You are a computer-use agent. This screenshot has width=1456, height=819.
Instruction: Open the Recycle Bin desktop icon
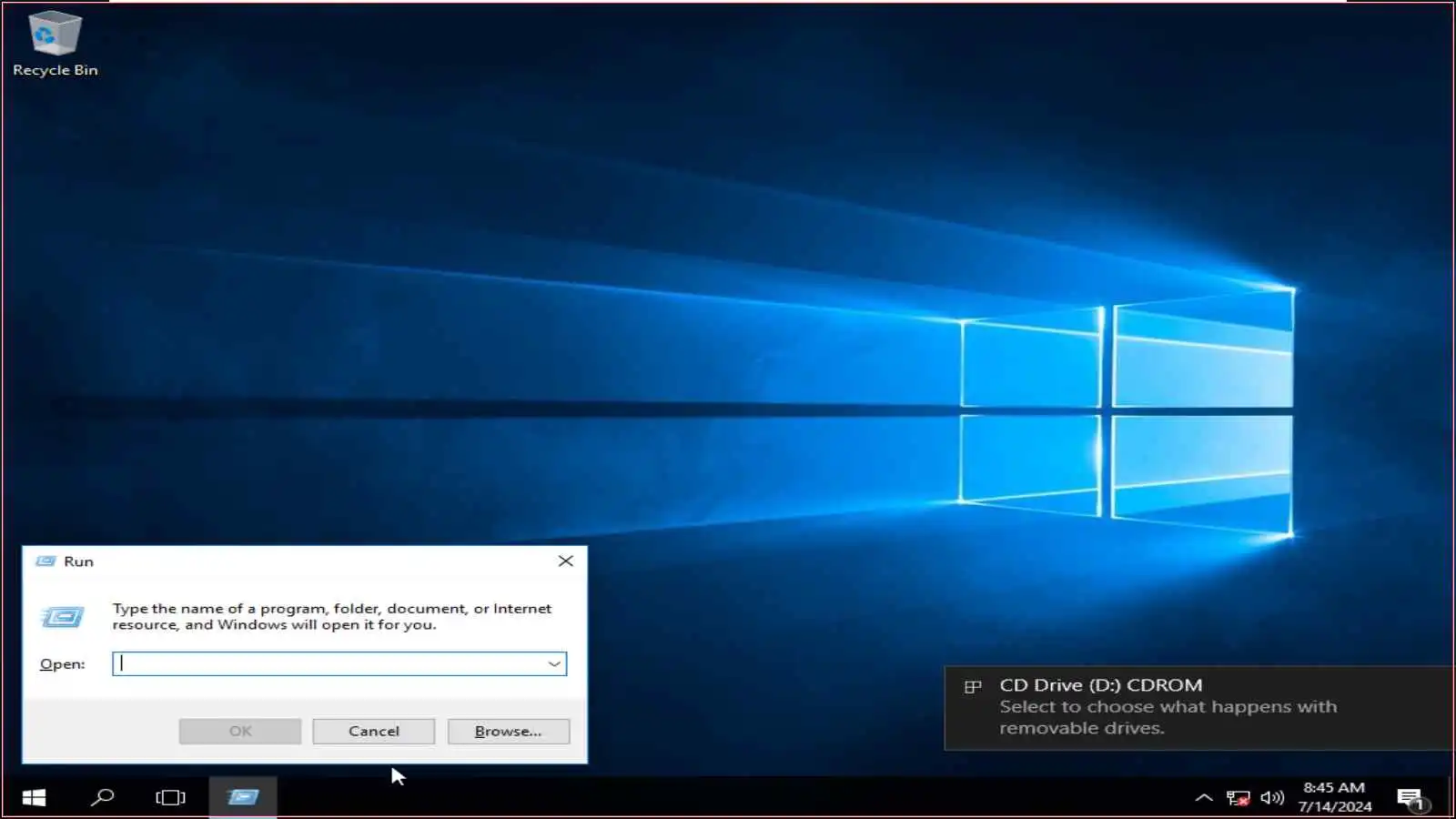click(x=55, y=43)
